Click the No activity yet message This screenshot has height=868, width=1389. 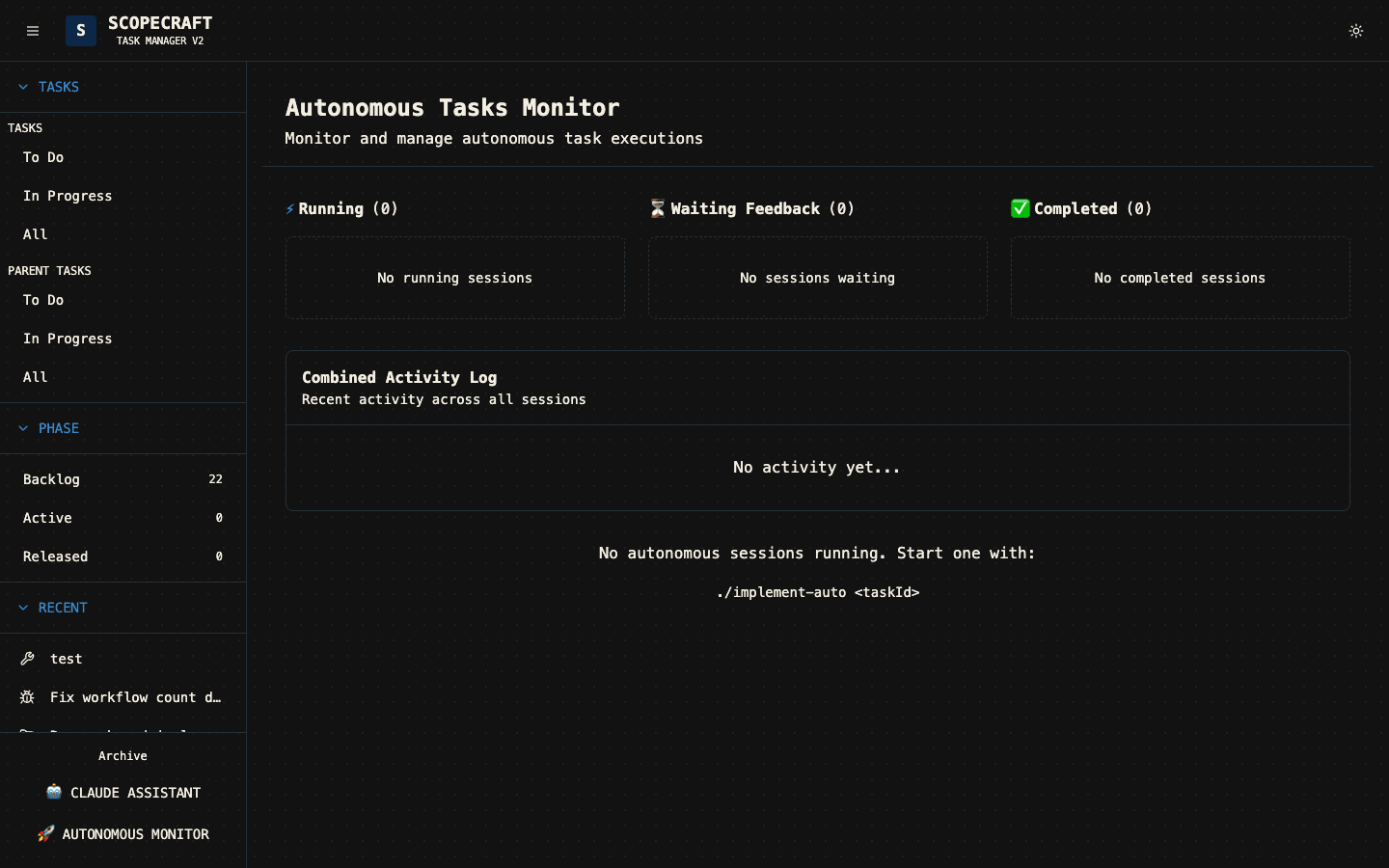click(x=817, y=467)
